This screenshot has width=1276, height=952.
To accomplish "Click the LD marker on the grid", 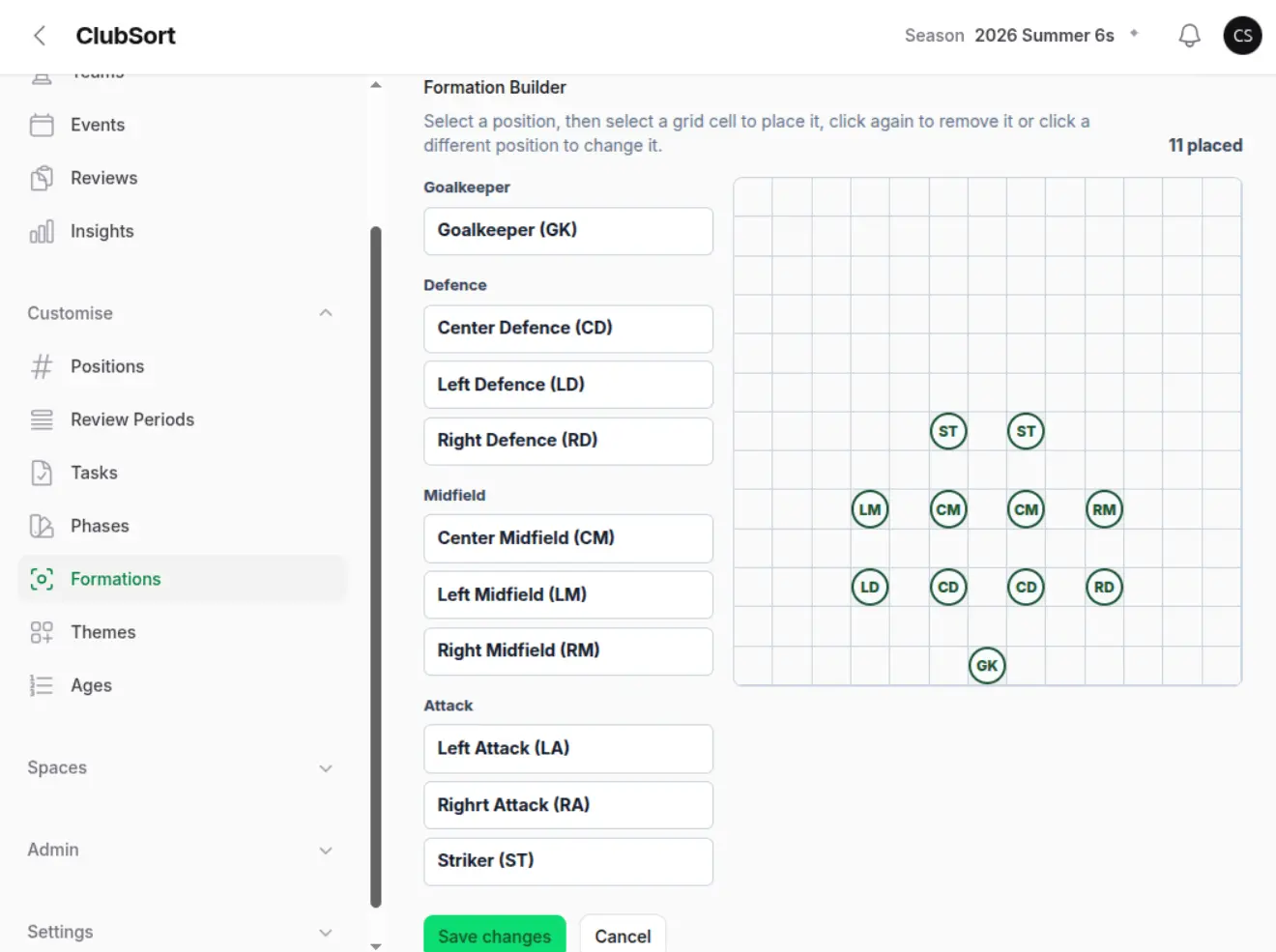I will (870, 587).
